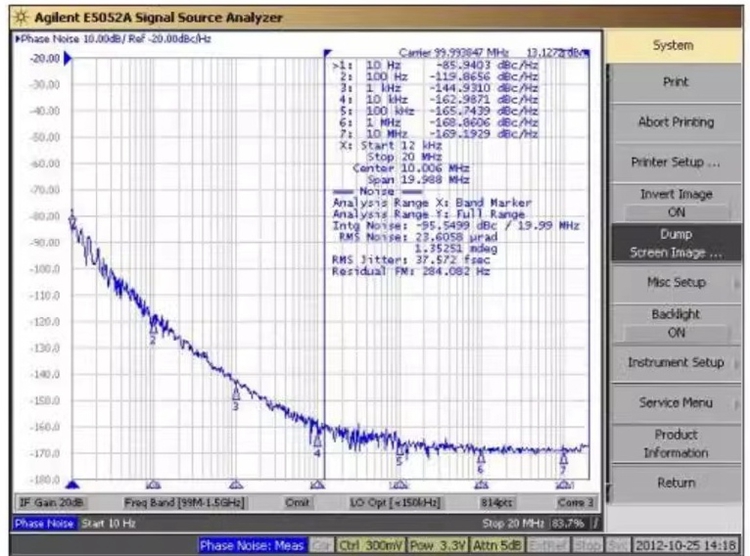Image resolution: width=750 pixels, height=556 pixels.
Task: Select the Phase Noise tab at bottom left
Action: (x=43, y=522)
